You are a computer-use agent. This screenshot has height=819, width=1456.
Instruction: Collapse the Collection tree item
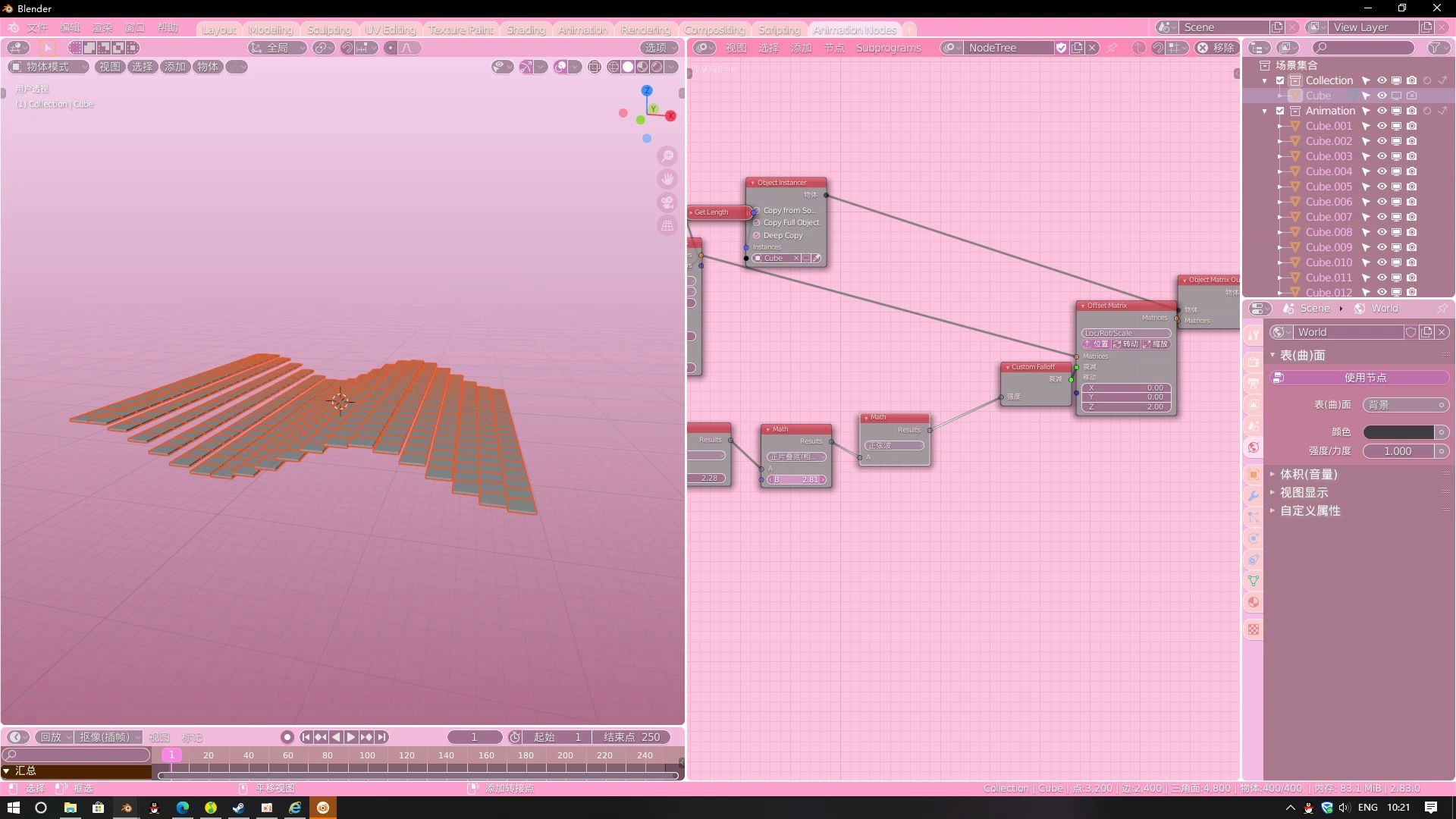[1264, 80]
